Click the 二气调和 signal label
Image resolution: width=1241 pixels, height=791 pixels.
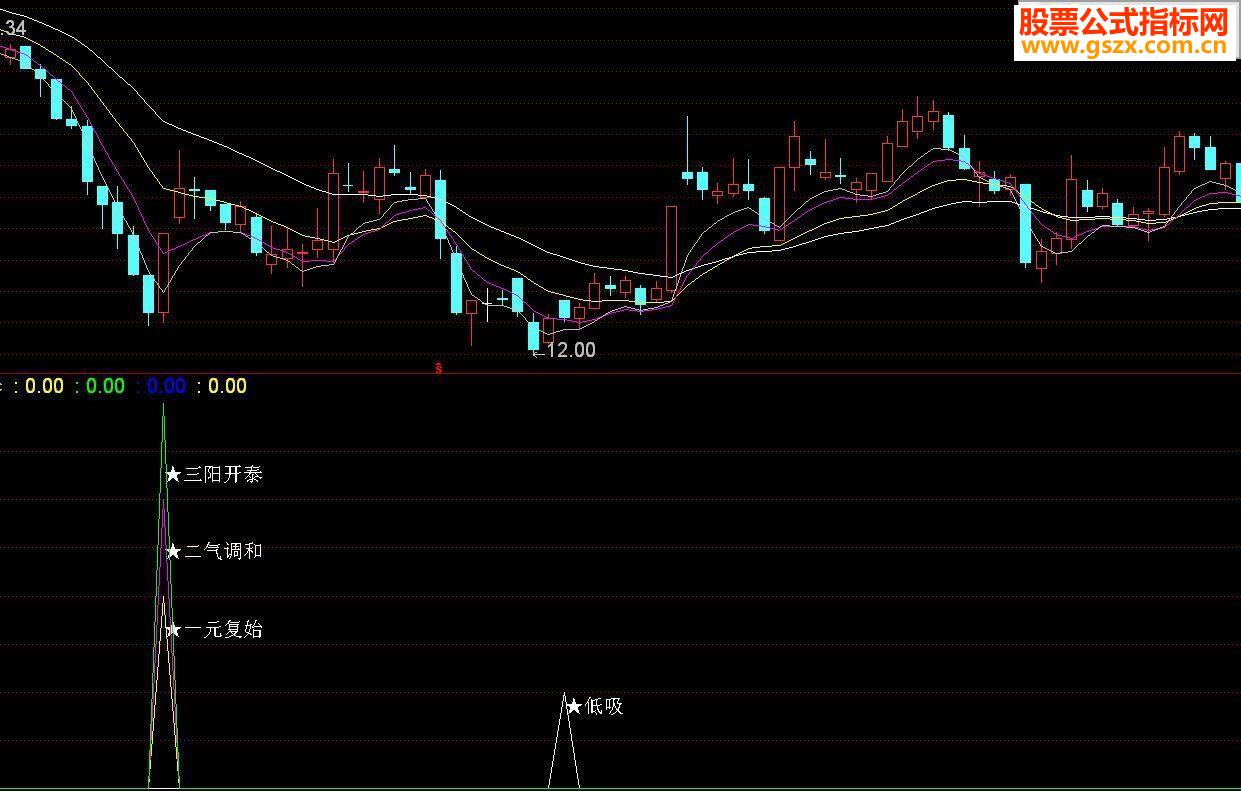(214, 551)
